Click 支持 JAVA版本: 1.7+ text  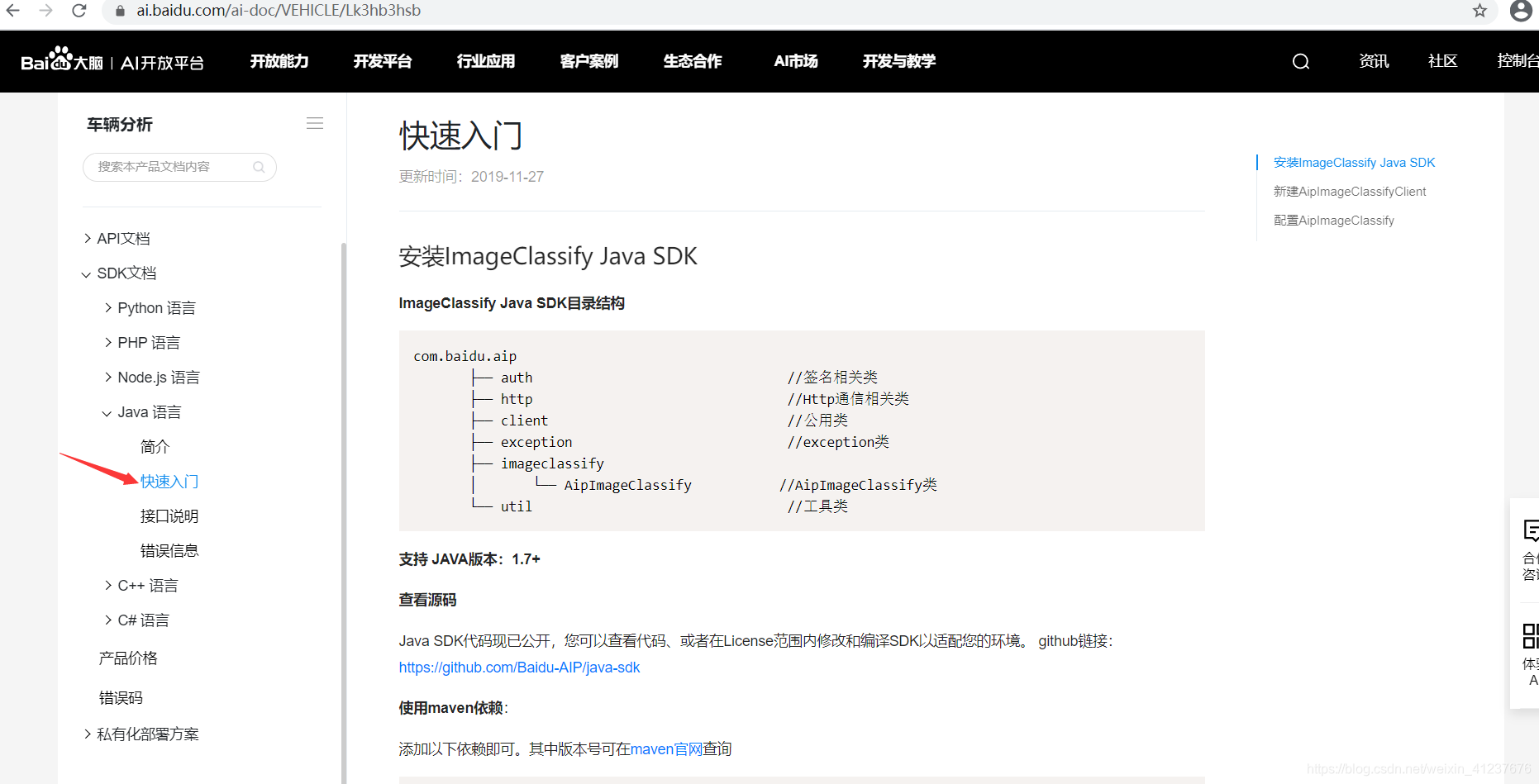pos(469,559)
